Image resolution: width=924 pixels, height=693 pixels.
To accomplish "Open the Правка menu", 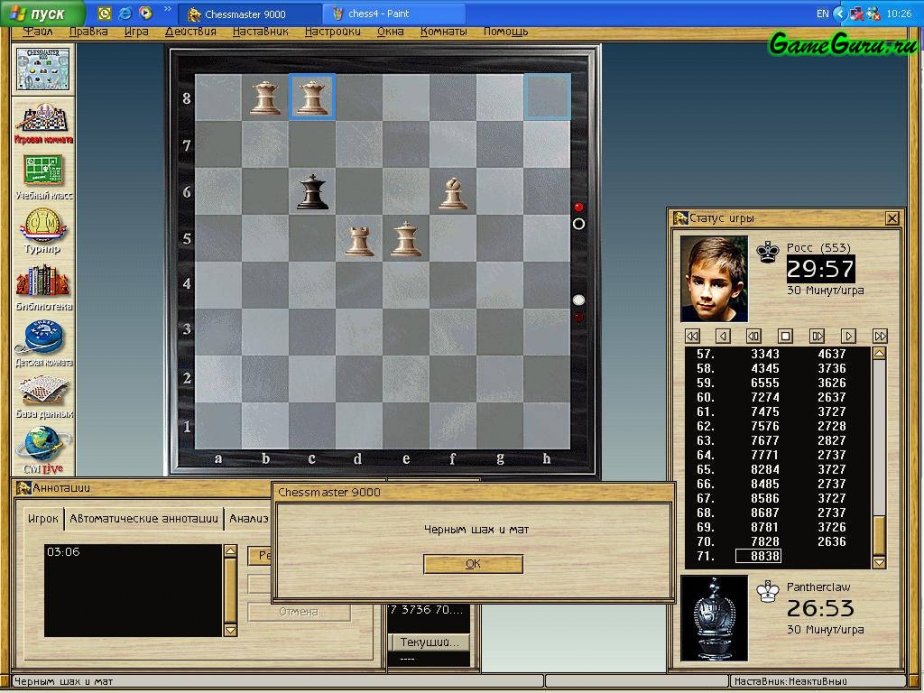I will point(88,31).
